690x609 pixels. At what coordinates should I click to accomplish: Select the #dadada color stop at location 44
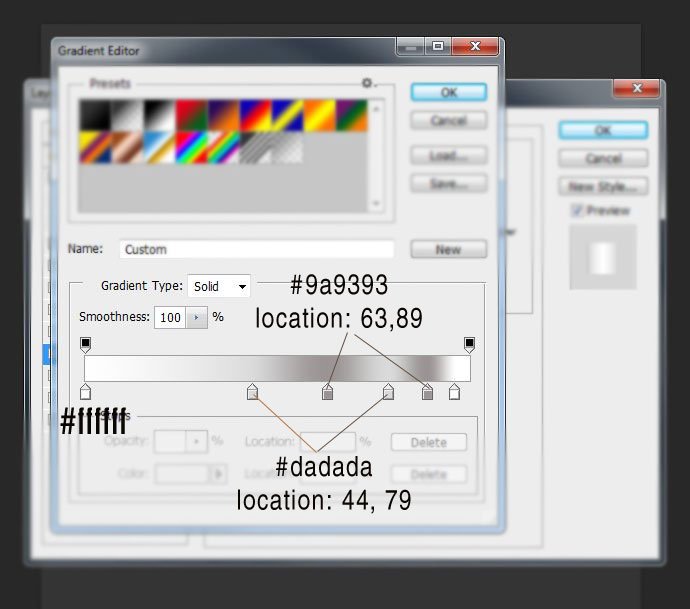pos(252,392)
